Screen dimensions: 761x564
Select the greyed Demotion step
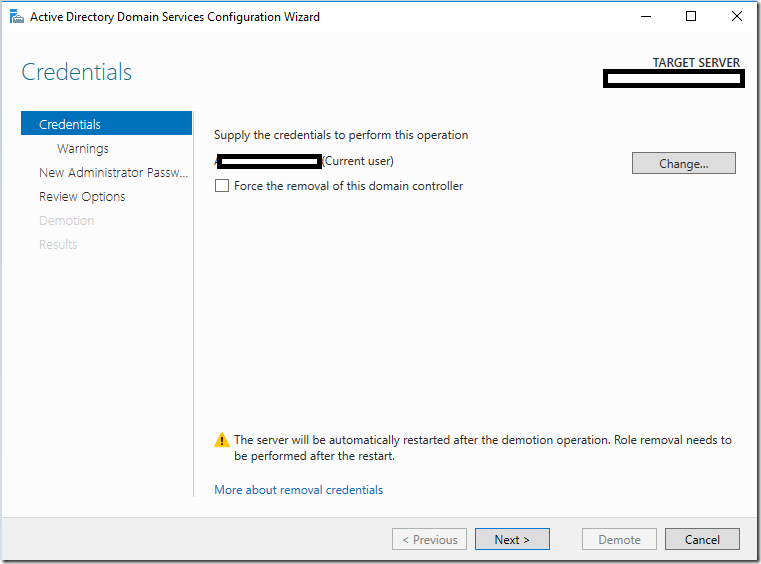coord(66,220)
